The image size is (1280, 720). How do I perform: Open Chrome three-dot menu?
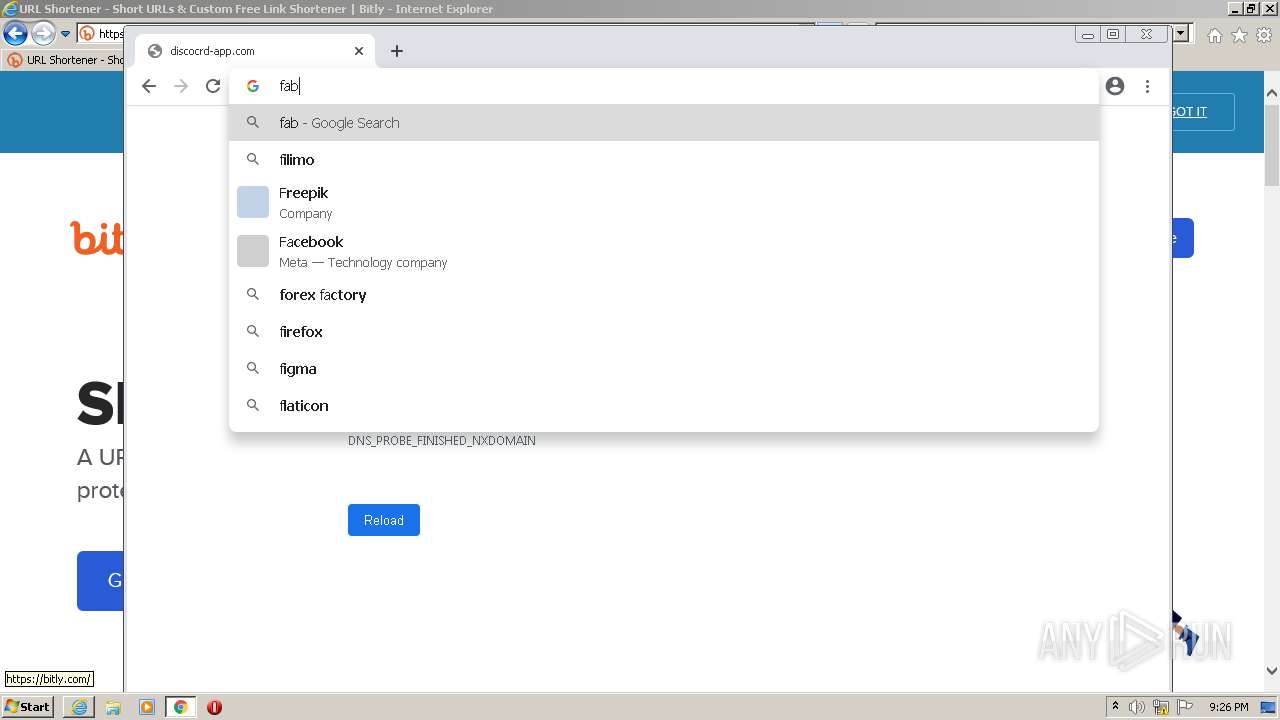coord(1147,86)
